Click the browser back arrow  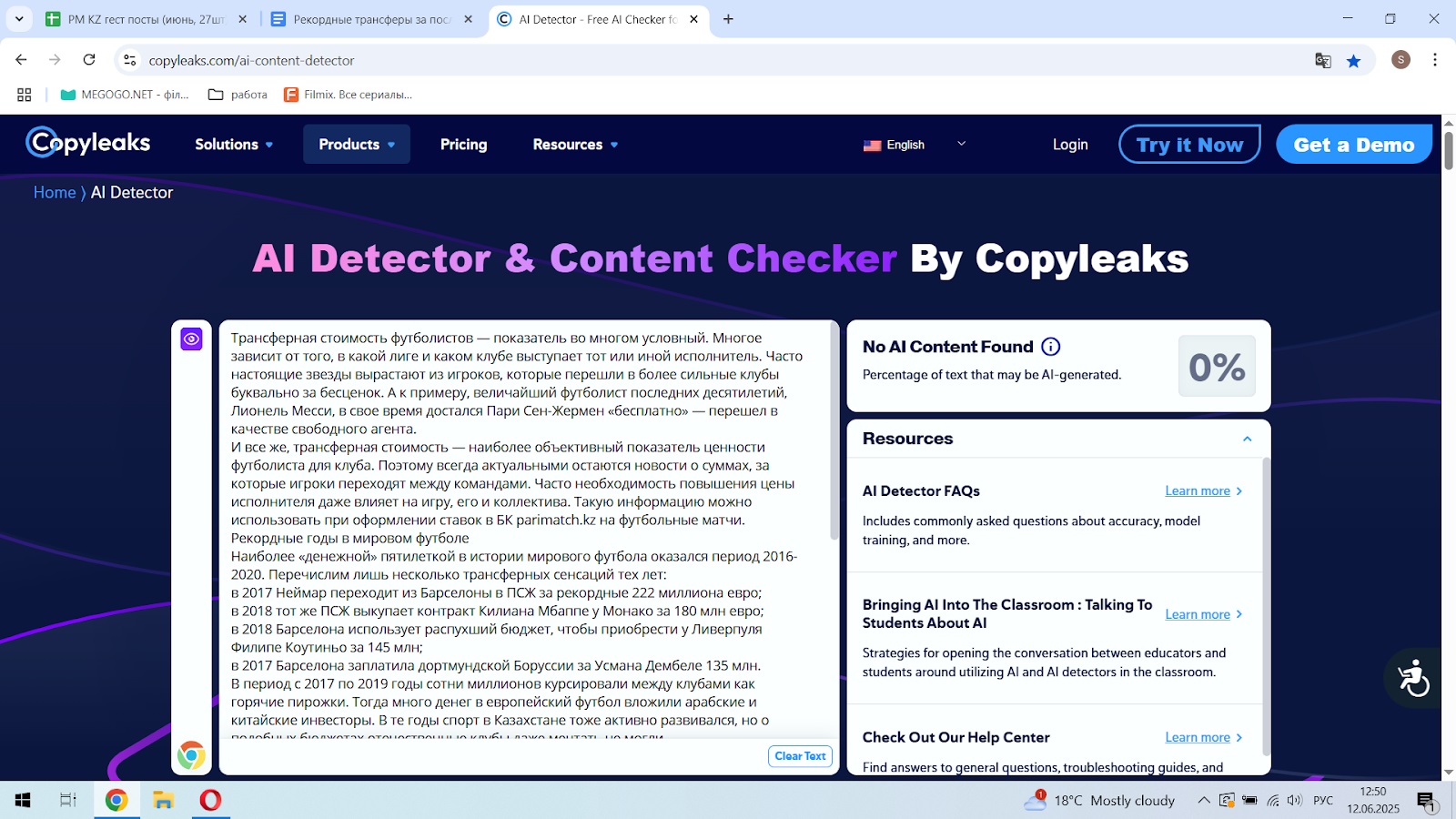[21, 60]
